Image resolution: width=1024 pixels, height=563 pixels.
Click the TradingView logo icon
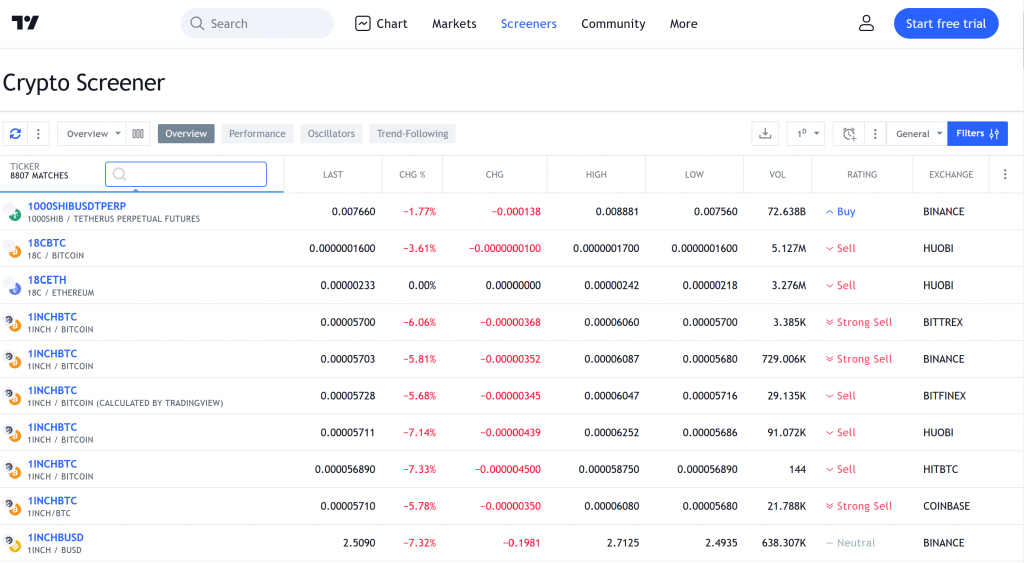(25, 23)
